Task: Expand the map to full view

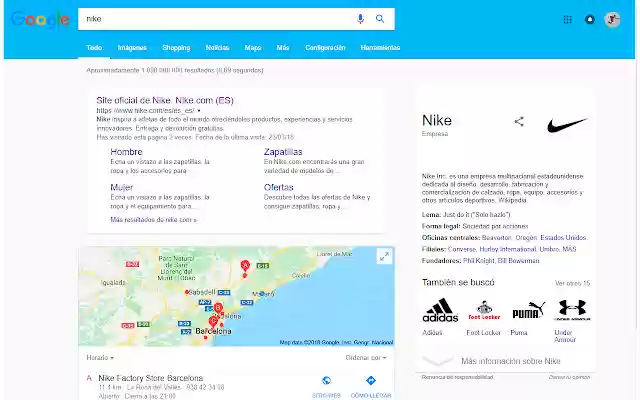Action: coord(384,256)
